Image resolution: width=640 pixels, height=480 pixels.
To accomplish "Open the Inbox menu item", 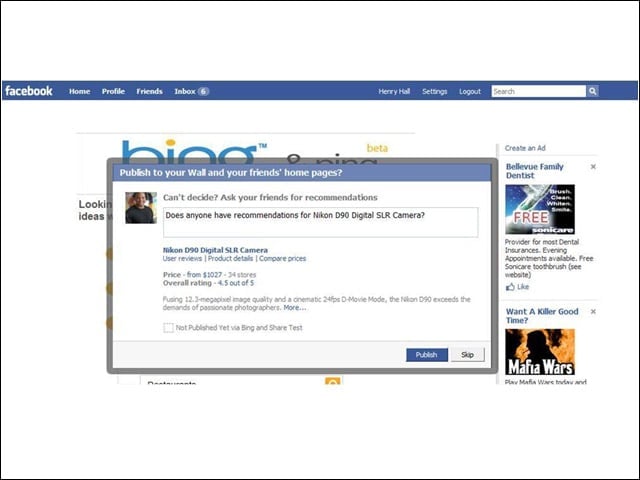I will click(185, 91).
